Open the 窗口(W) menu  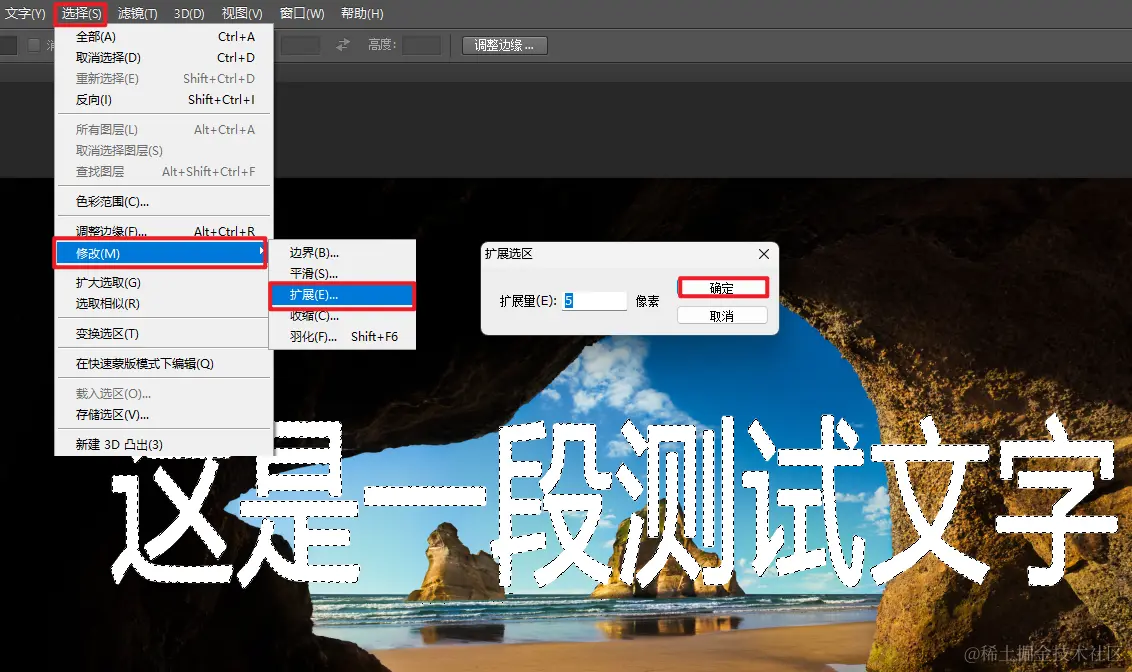pyautogui.click(x=300, y=13)
